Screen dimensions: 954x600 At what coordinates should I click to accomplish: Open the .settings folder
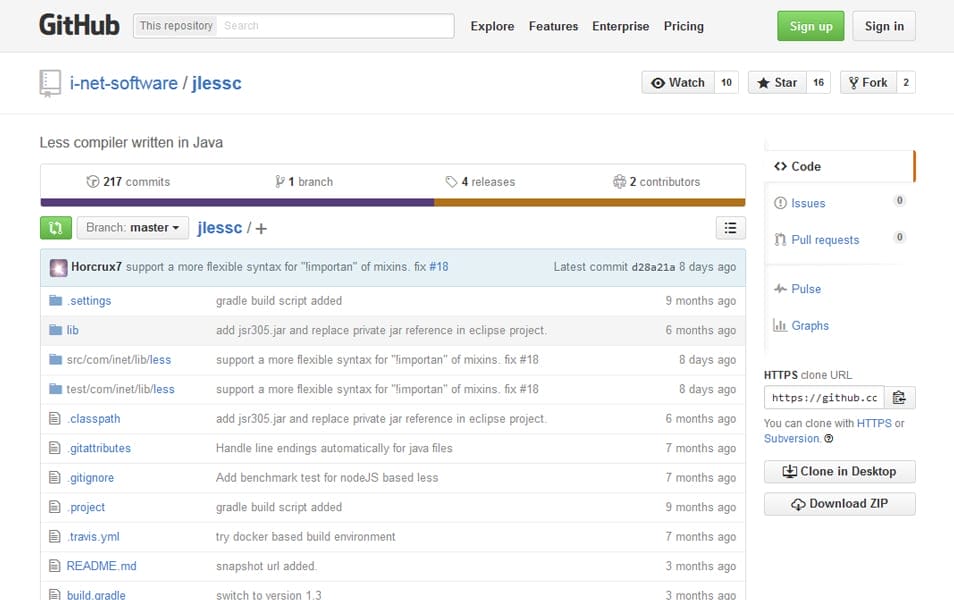89,301
